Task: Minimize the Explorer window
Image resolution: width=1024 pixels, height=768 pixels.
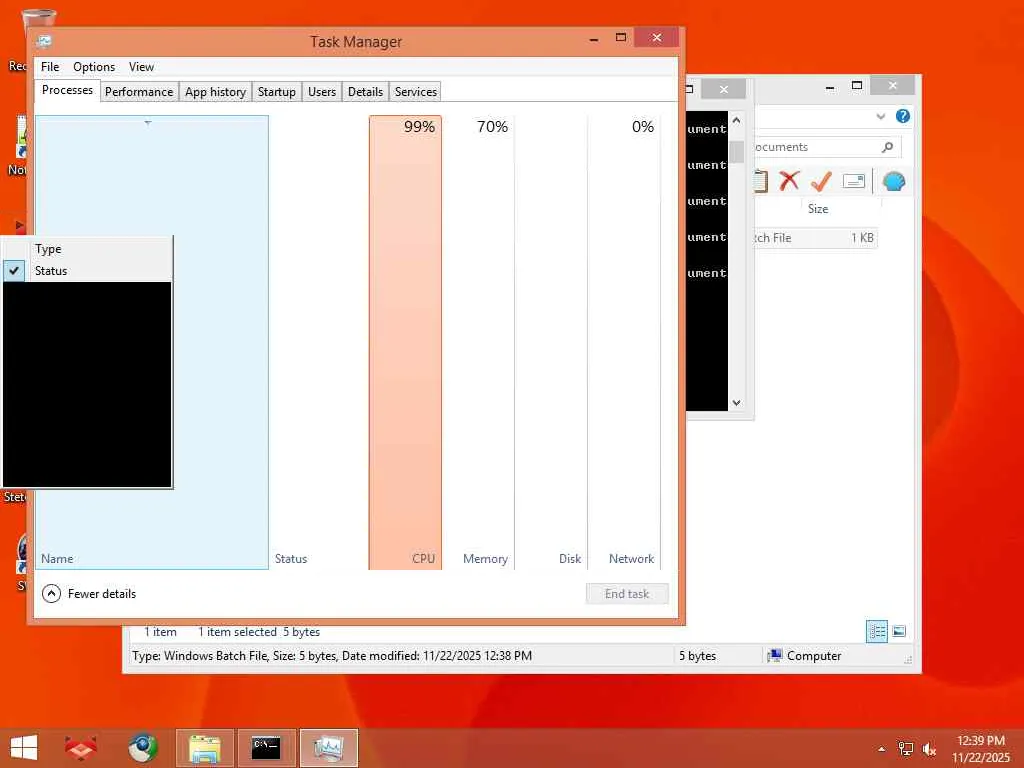Action: point(829,86)
